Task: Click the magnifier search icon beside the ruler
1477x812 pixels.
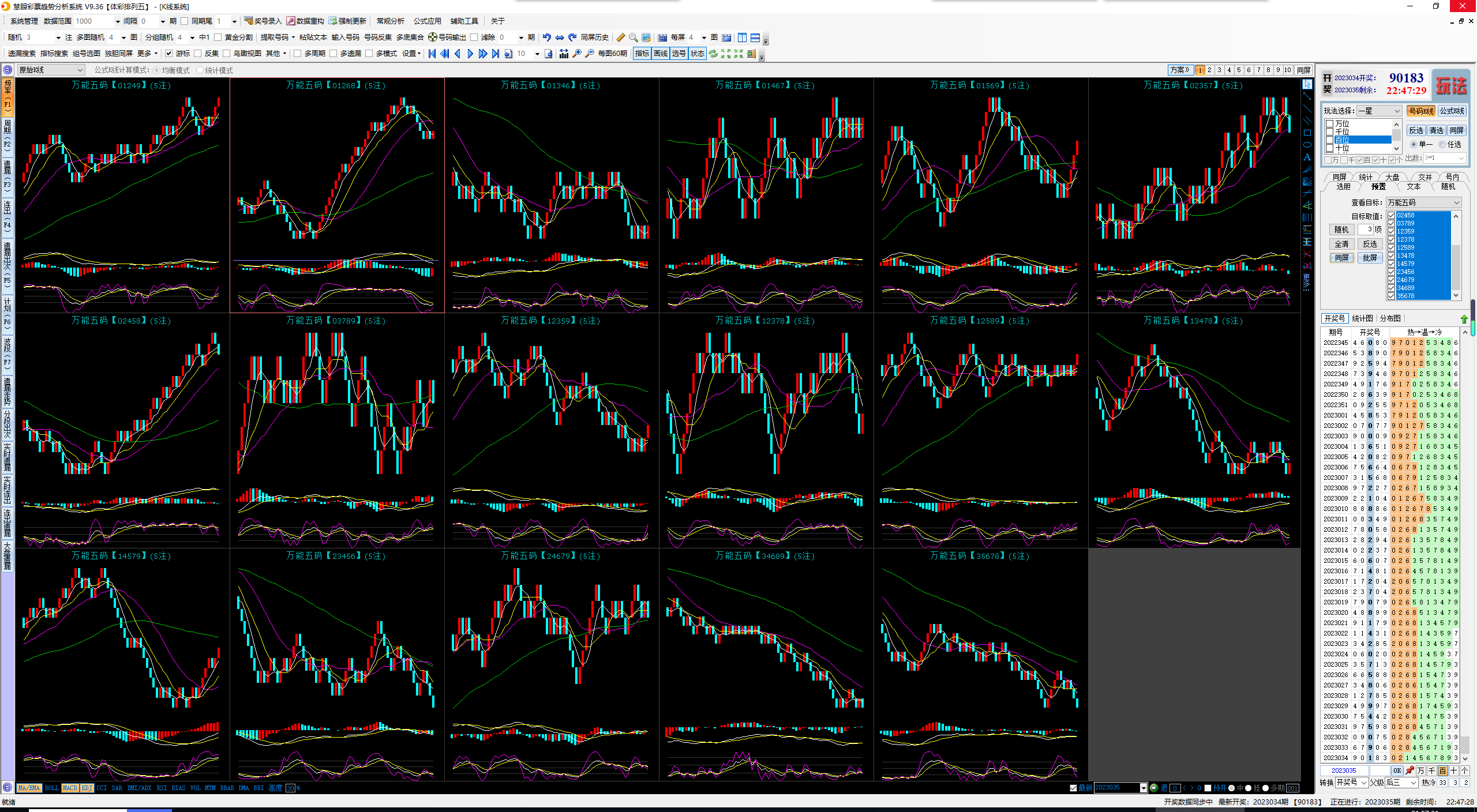Action: click(x=633, y=37)
